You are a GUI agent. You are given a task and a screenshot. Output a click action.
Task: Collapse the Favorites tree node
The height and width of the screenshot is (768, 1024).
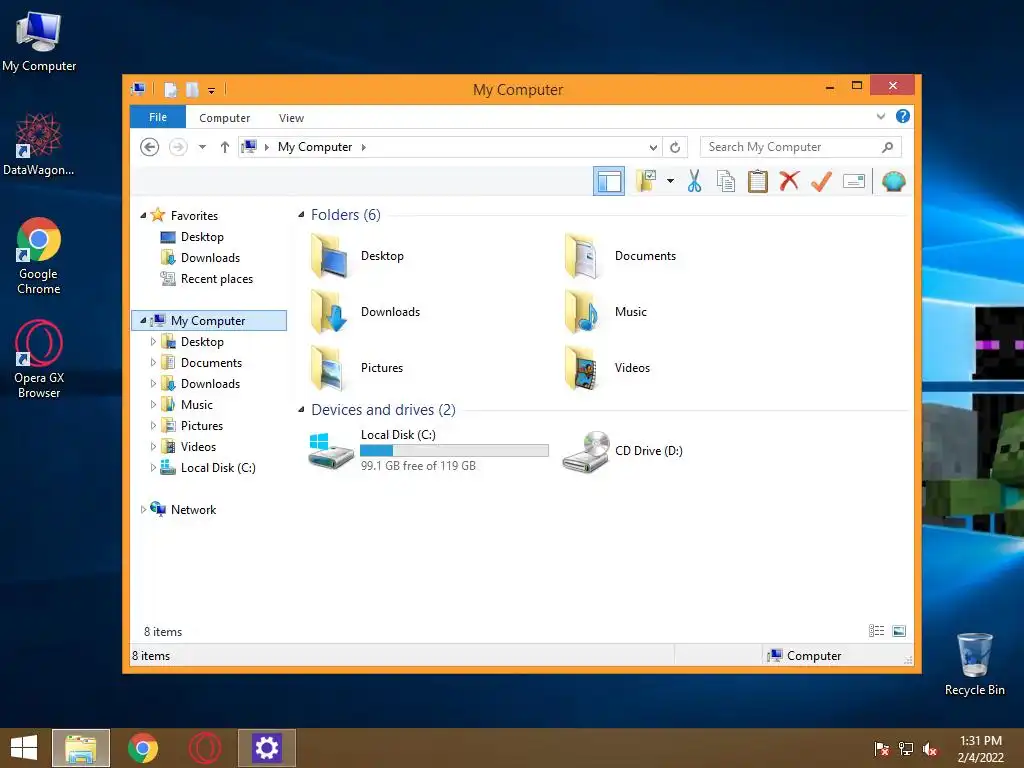click(143, 216)
